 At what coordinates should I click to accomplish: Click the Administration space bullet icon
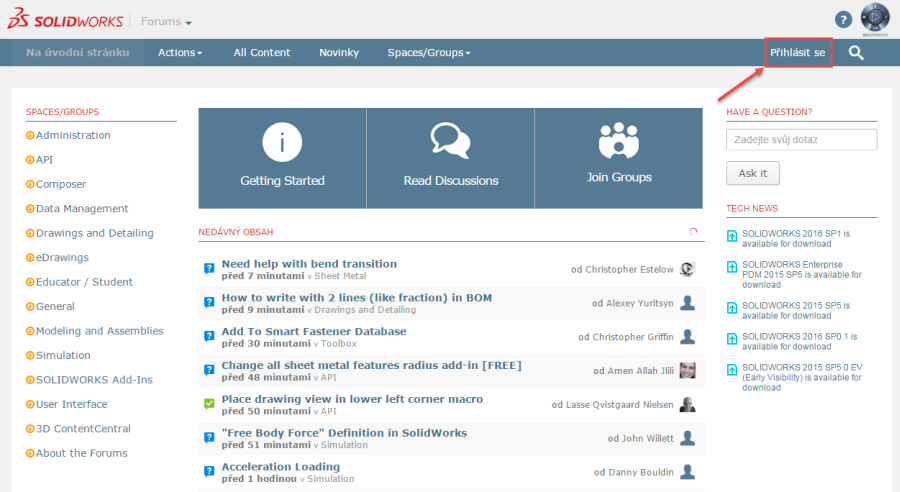click(x=30, y=135)
